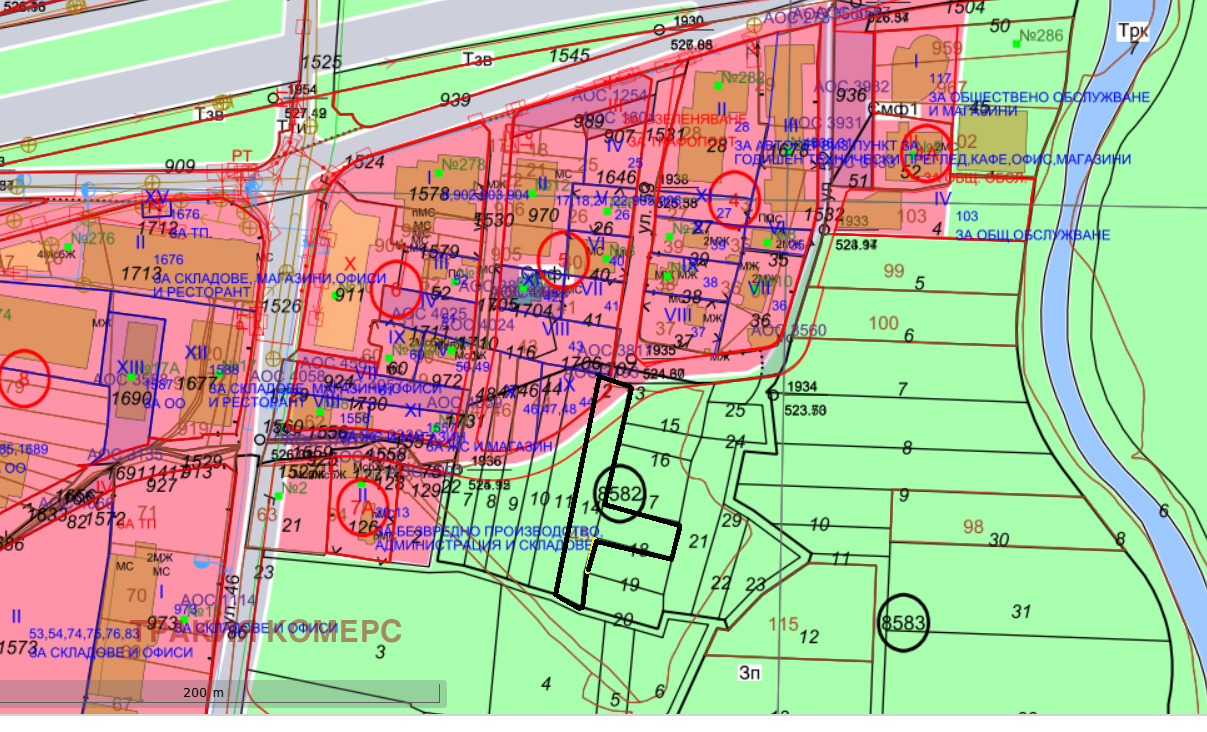The height and width of the screenshot is (732, 1207).
Task: Click the green square marker beside №276
Action: click(x=68, y=246)
